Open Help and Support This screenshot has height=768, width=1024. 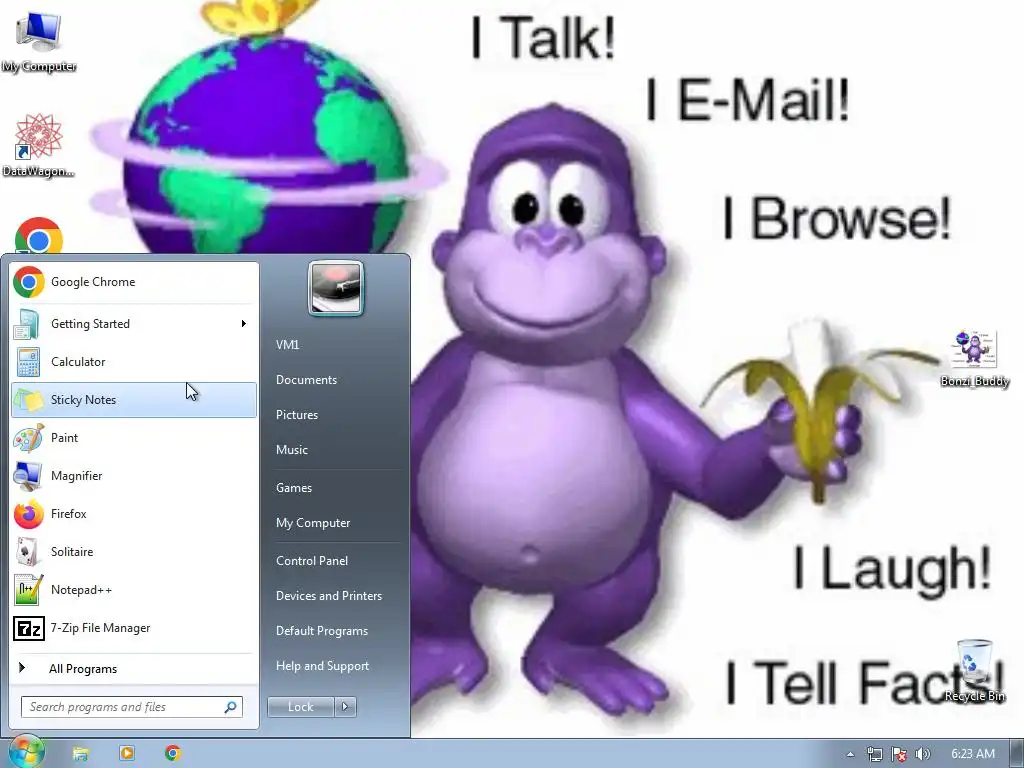tap(323, 666)
